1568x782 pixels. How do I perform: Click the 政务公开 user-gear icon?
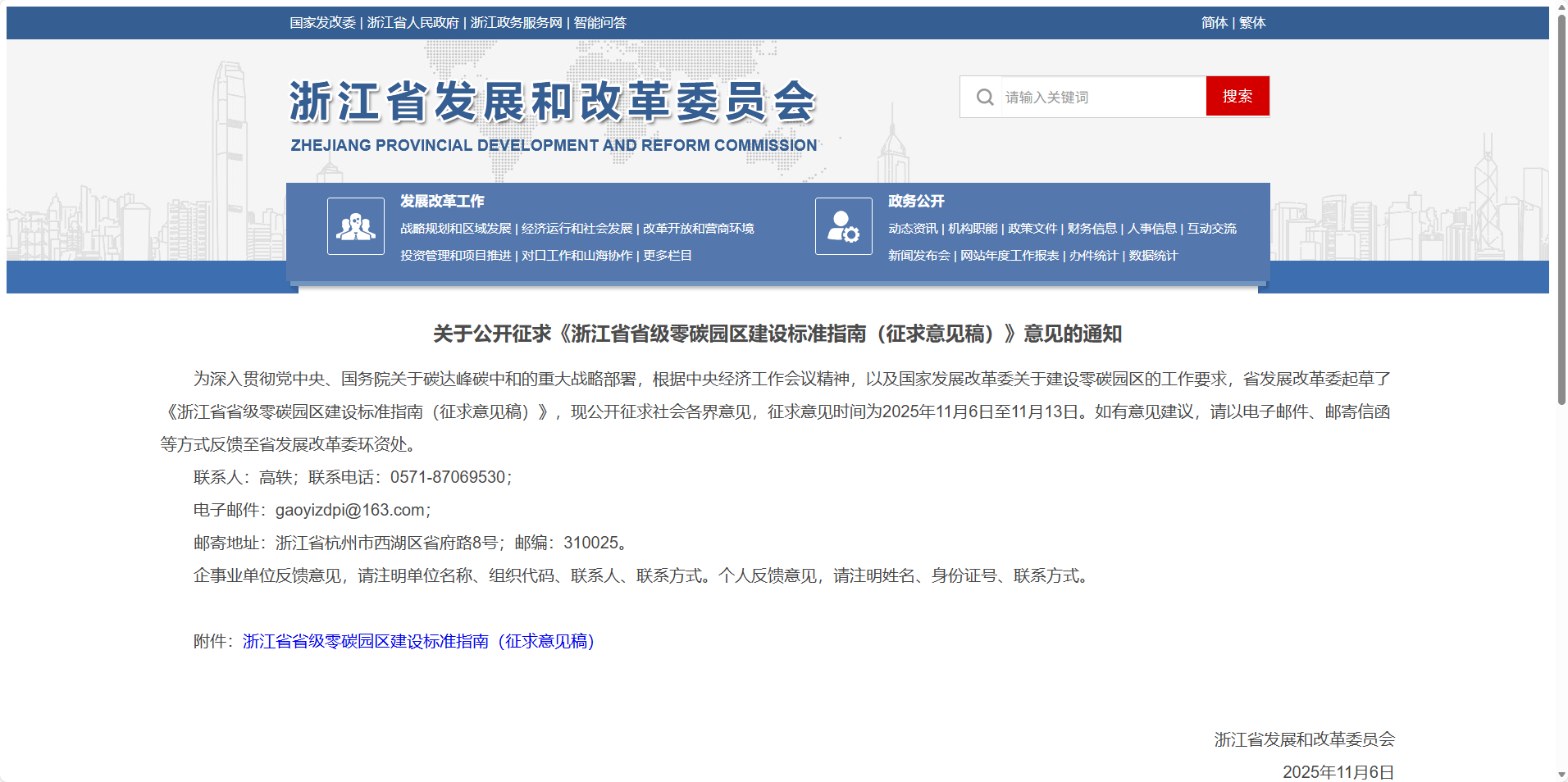tap(843, 226)
